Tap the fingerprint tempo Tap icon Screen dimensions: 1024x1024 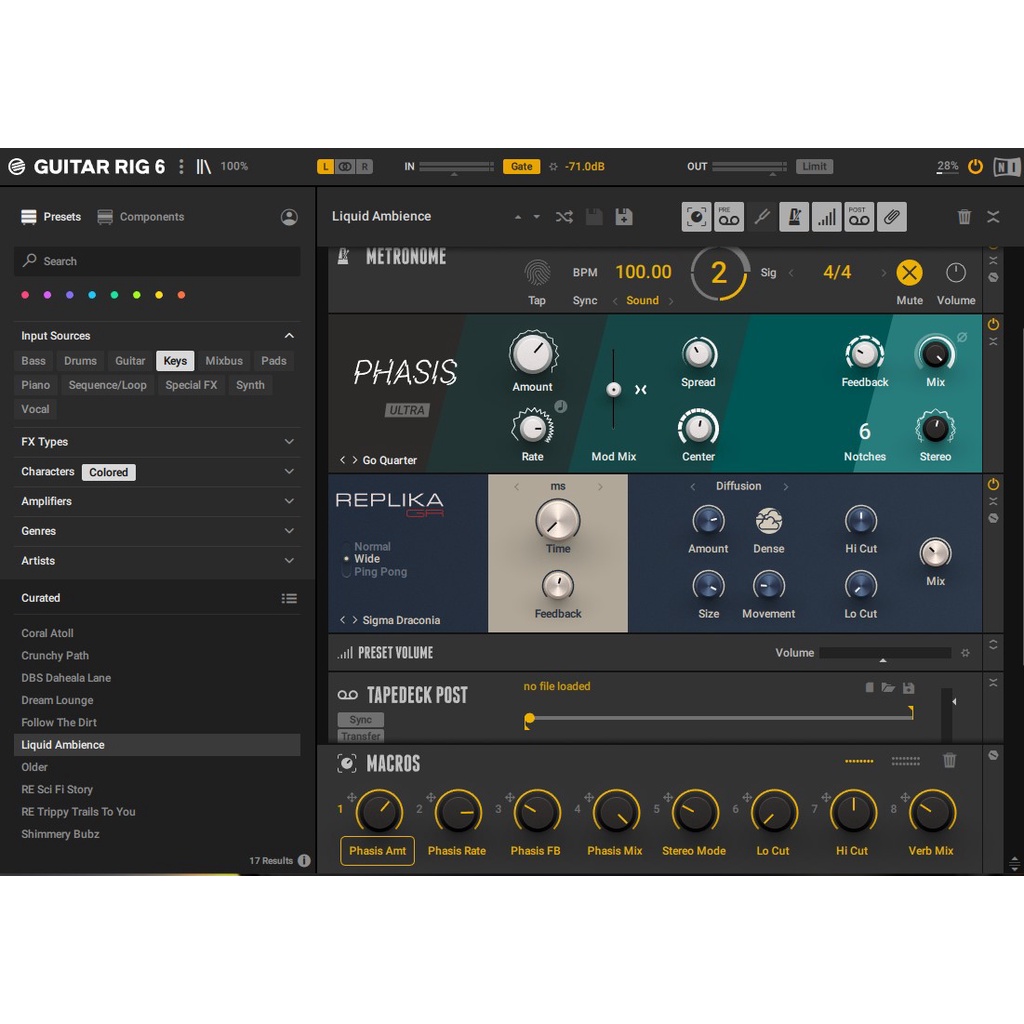coord(537,272)
